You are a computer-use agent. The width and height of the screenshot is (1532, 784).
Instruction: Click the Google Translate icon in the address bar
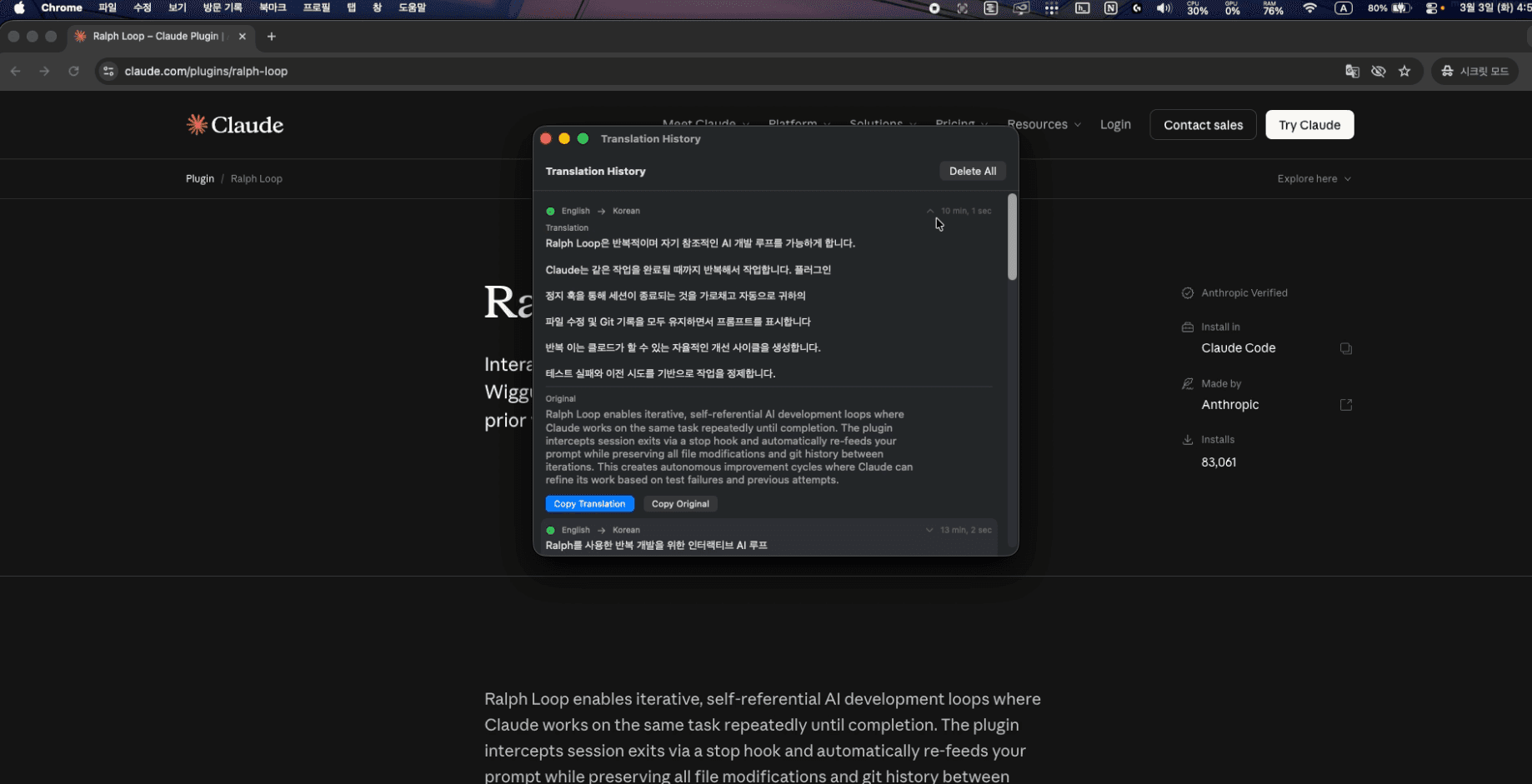[x=1351, y=72]
